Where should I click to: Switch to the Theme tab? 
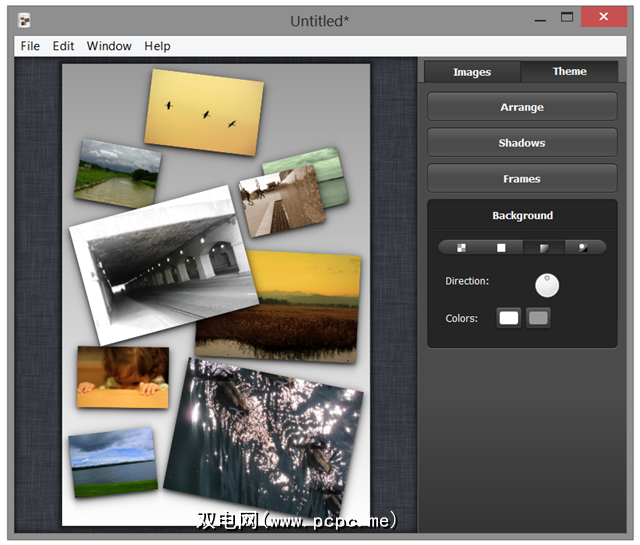(570, 72)
